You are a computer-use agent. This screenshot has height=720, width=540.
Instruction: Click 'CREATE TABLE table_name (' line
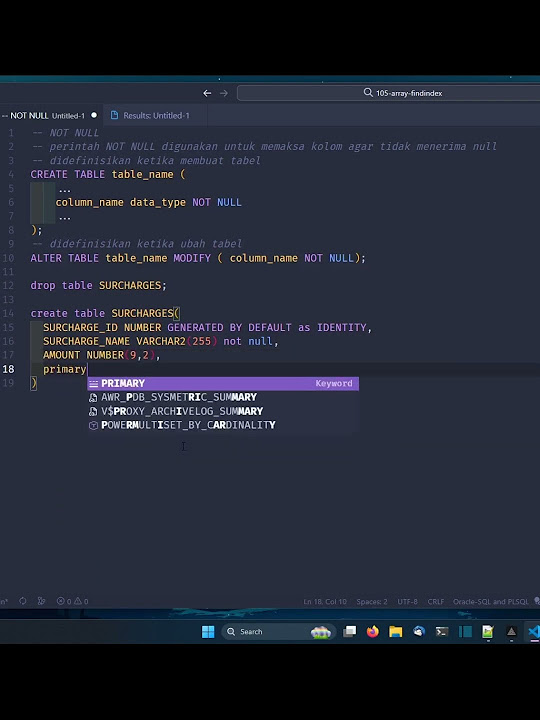click(x=108, y=174)
